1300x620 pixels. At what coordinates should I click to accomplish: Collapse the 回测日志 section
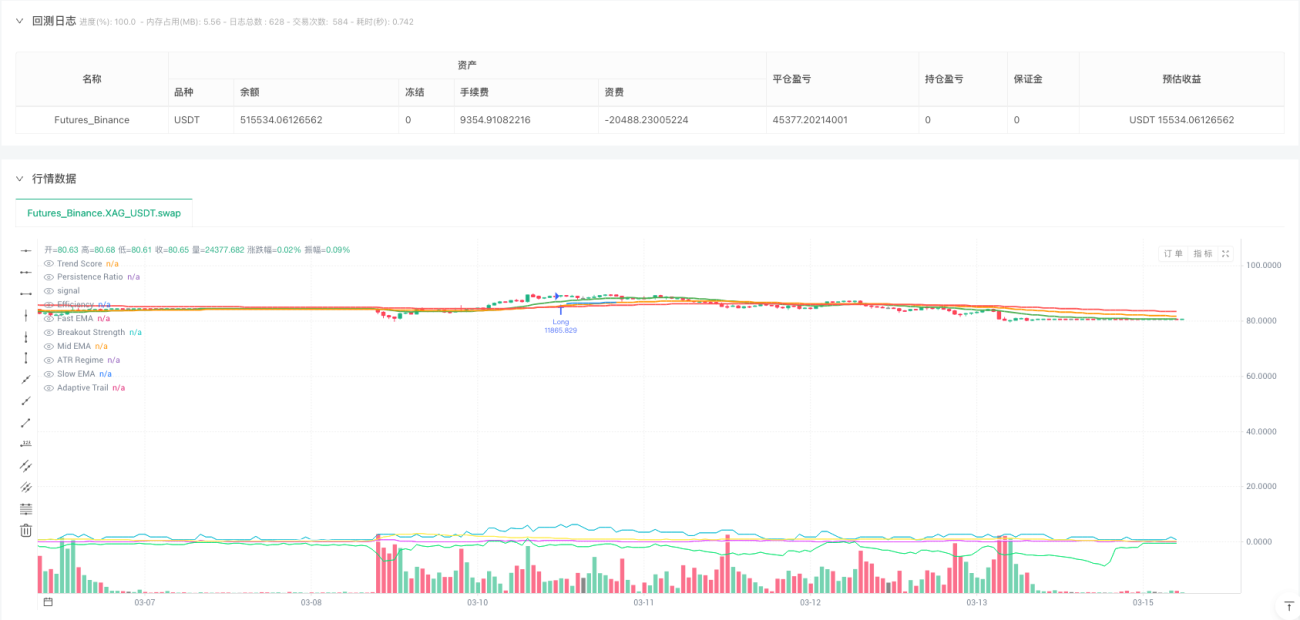(18, 21)
